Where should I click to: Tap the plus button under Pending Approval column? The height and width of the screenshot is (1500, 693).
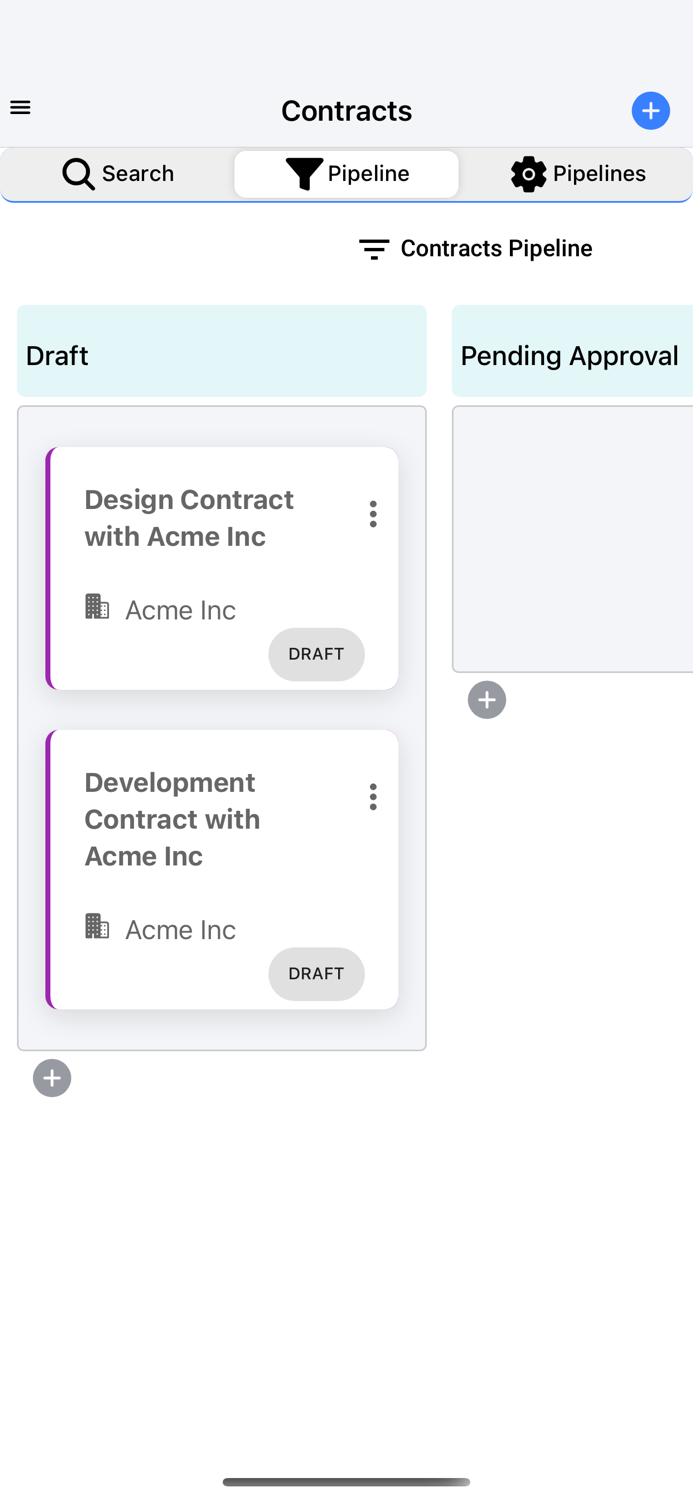point(487,700)
